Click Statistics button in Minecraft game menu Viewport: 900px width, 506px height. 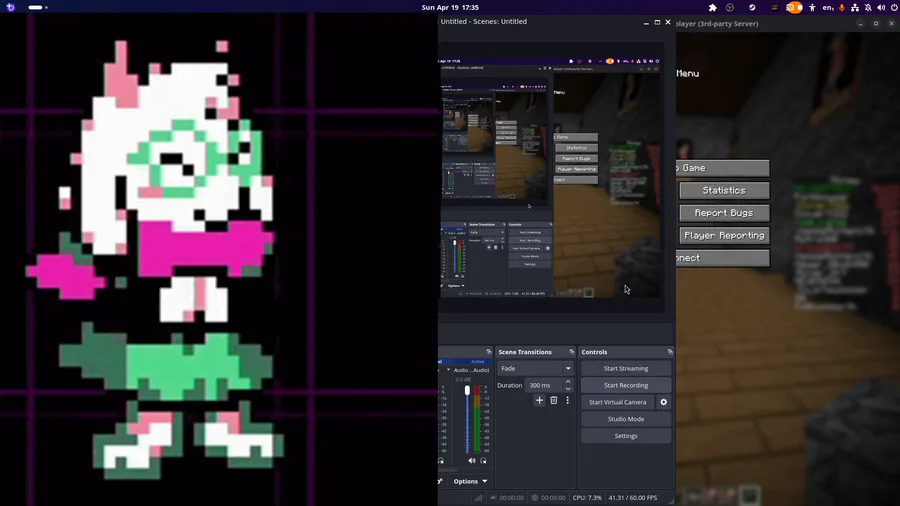point(724,190)
